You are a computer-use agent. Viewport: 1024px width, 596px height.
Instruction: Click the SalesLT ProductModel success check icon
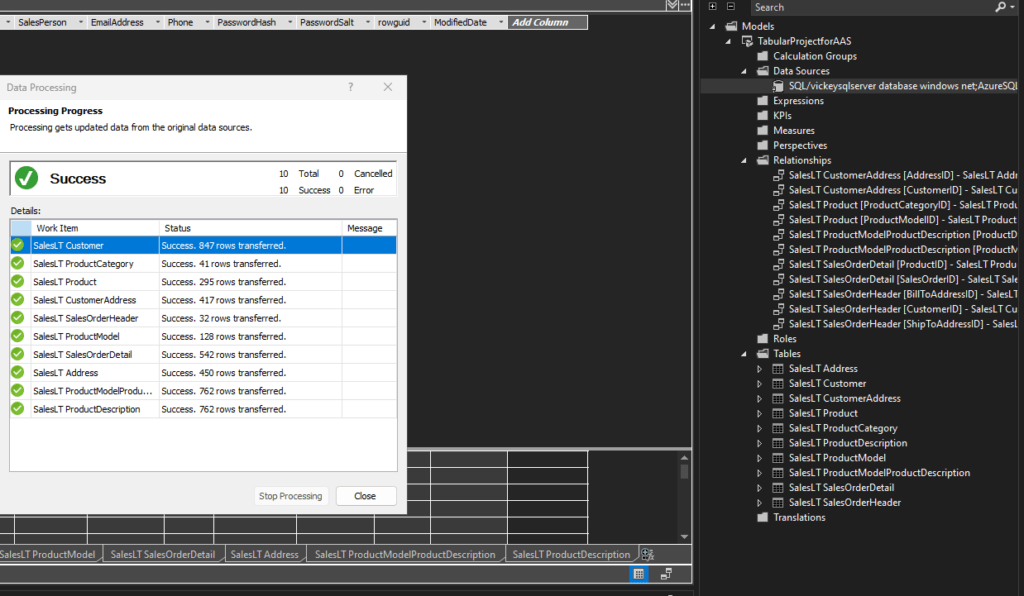click(18, 336)
